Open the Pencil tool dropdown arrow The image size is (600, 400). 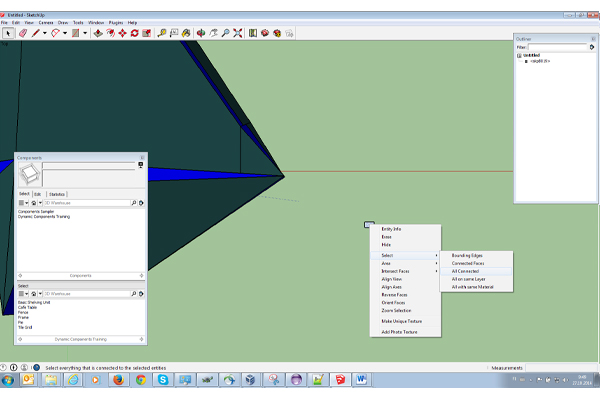(x=45, y=33)
